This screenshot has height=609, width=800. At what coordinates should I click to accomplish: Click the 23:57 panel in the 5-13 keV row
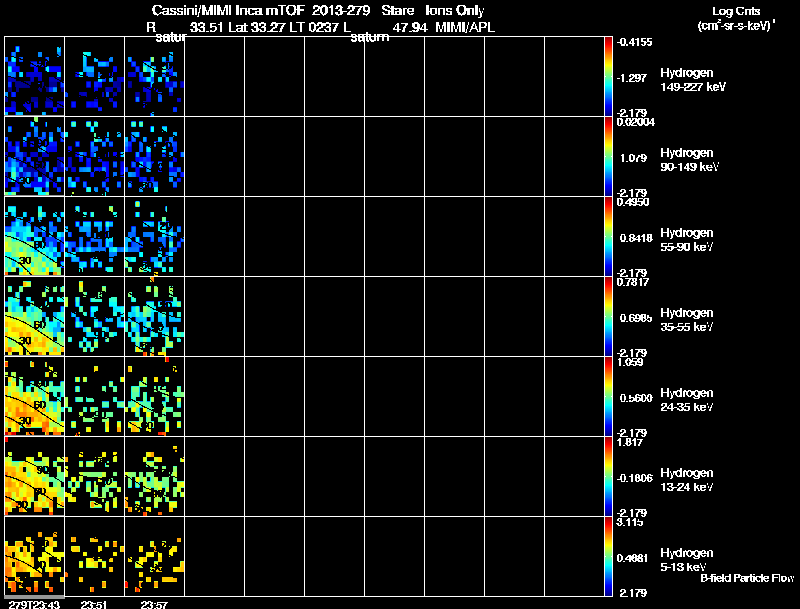tap(154, 556)
